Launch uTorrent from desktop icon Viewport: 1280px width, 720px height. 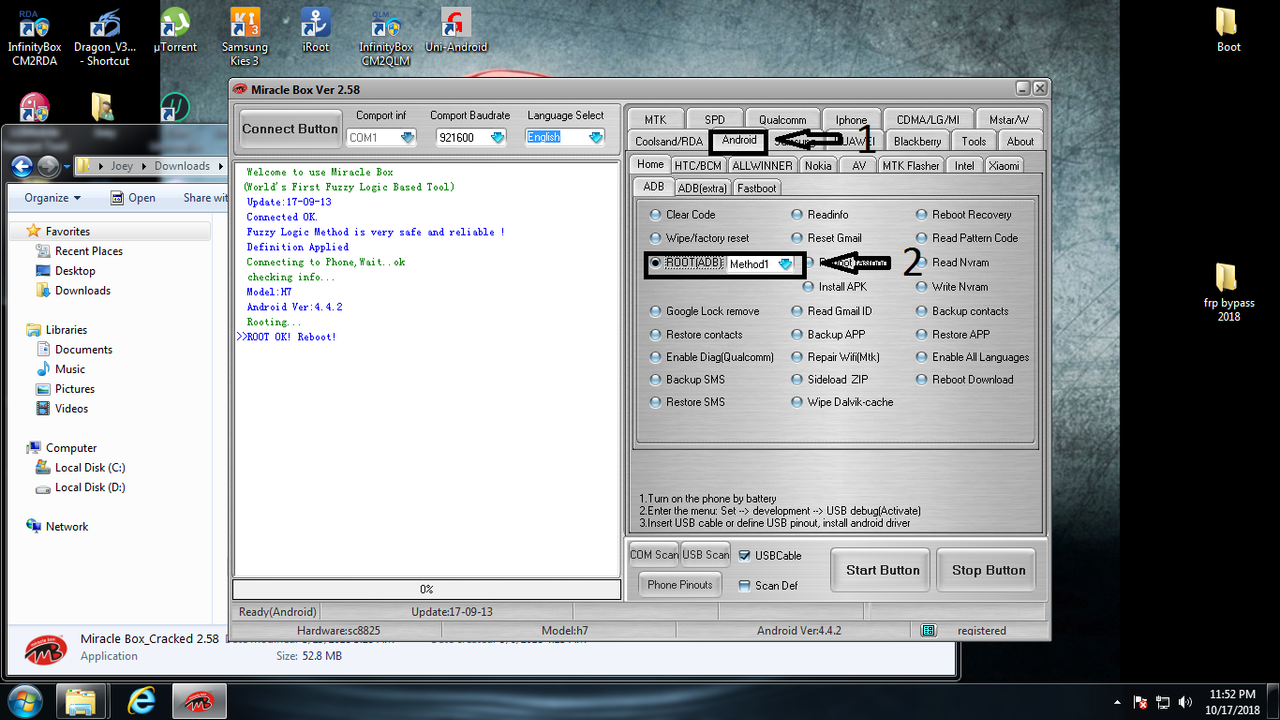[175, 32]
